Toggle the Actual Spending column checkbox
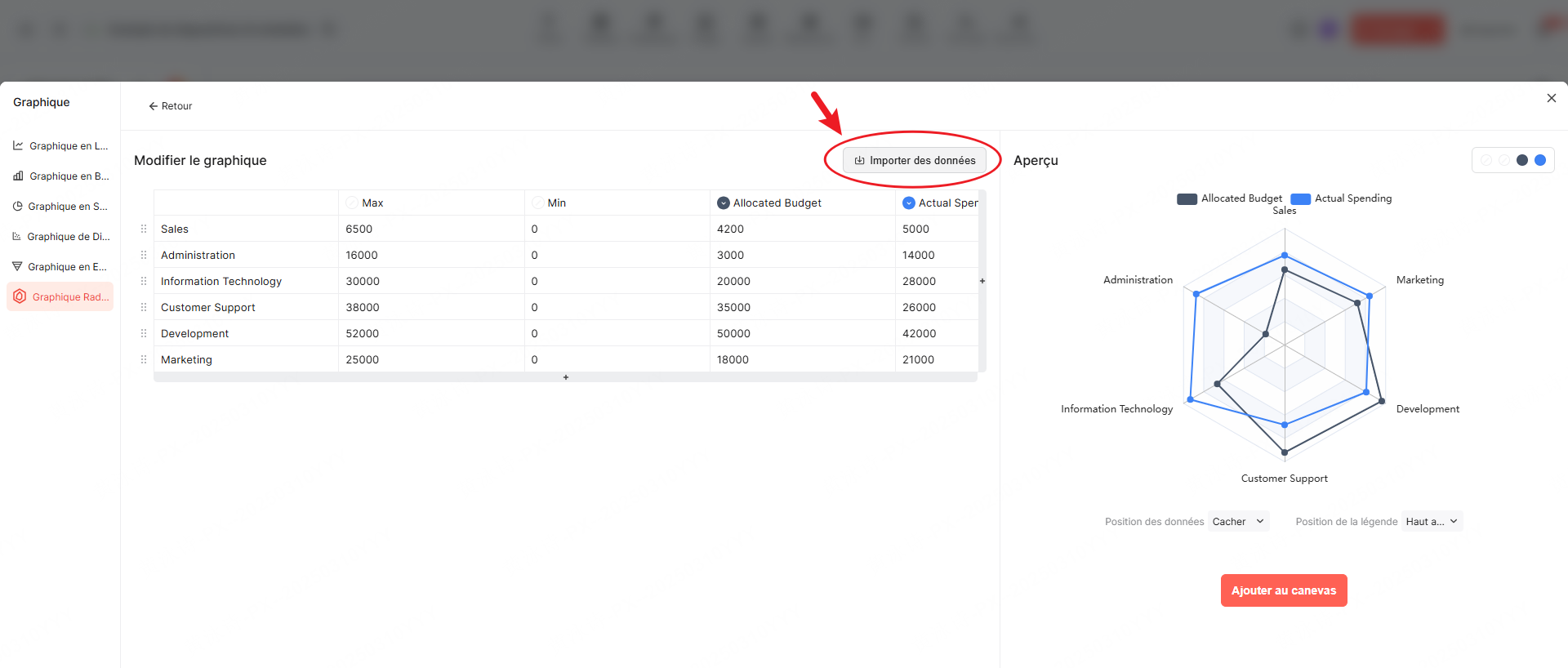 908,203
